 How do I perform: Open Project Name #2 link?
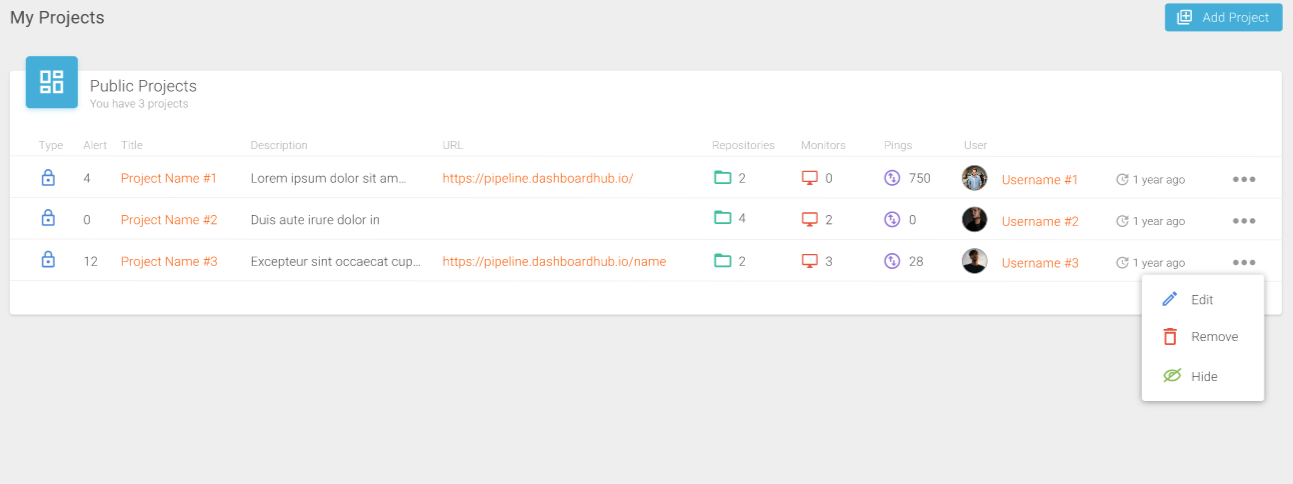tap(169, 219)
